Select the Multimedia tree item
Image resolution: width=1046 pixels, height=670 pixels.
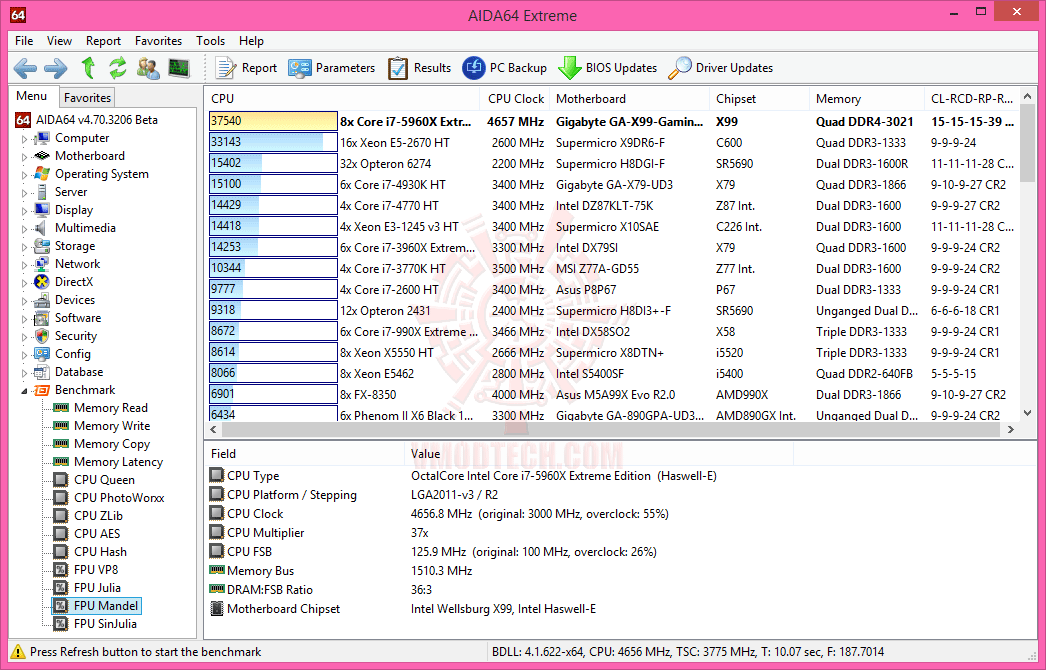pyautogui.click(x=85, y=228)
